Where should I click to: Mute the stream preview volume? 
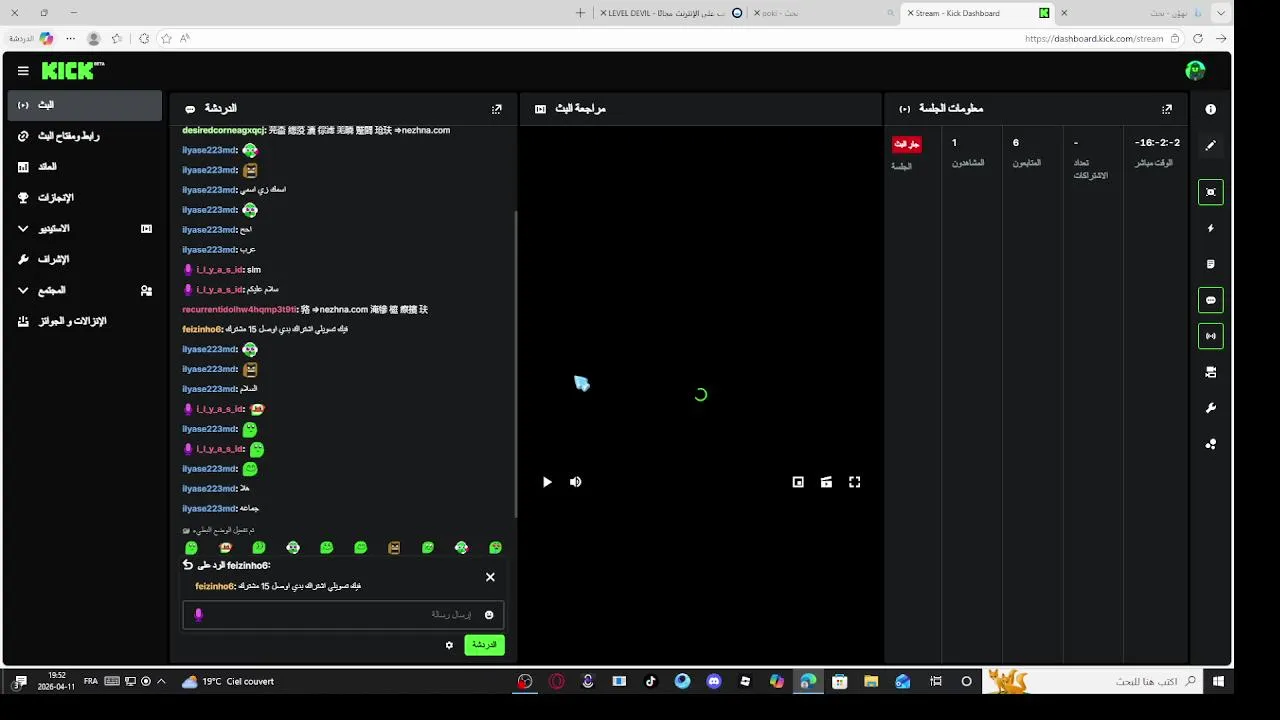pyautogui.click(x=576, y=482)
